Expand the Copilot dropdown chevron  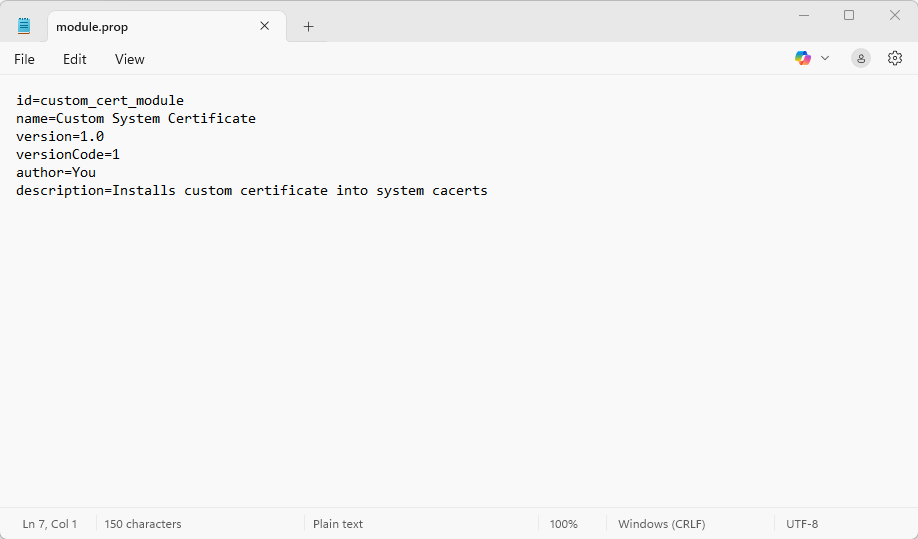click(x=825, y=58)
